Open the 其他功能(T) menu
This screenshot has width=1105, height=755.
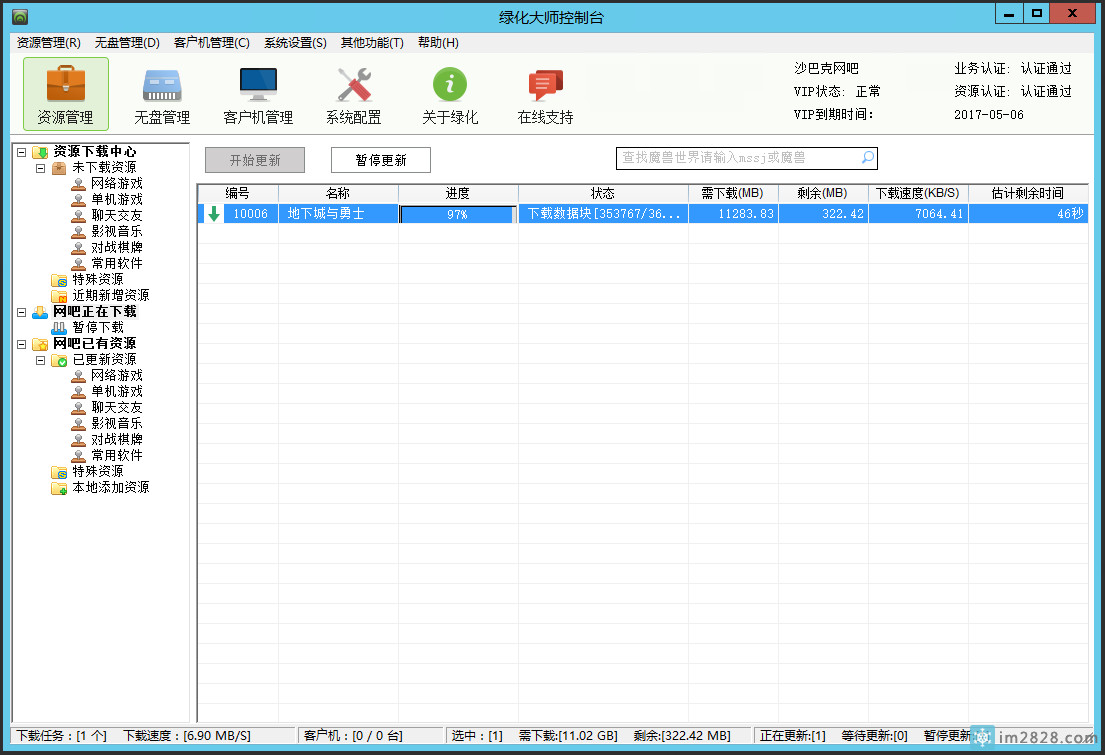pos(372,43)
